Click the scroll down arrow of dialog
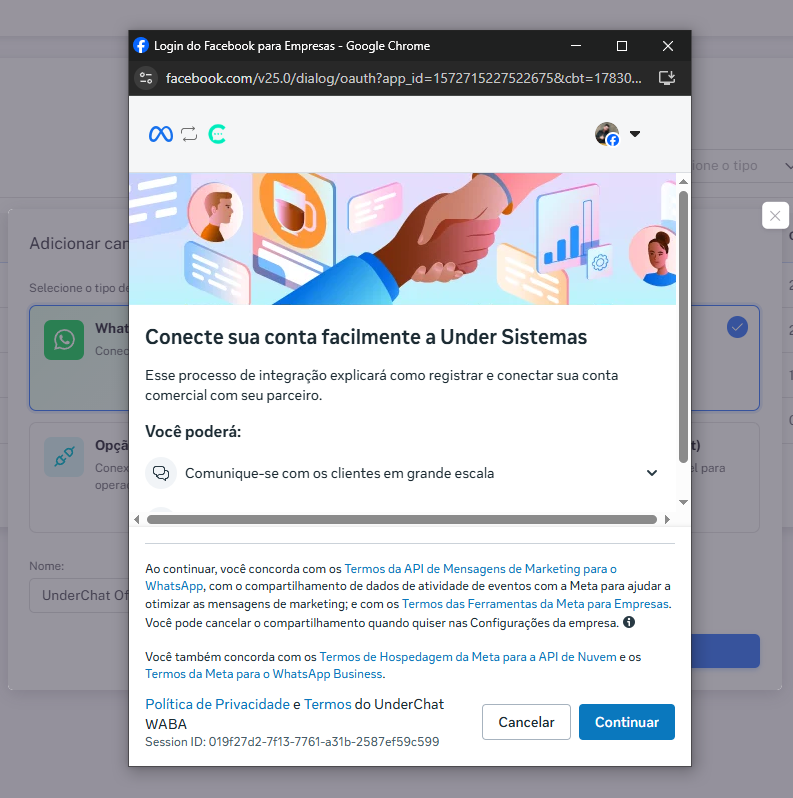The width and height of the screenshot is (793, 798). (x=684, y=502)
